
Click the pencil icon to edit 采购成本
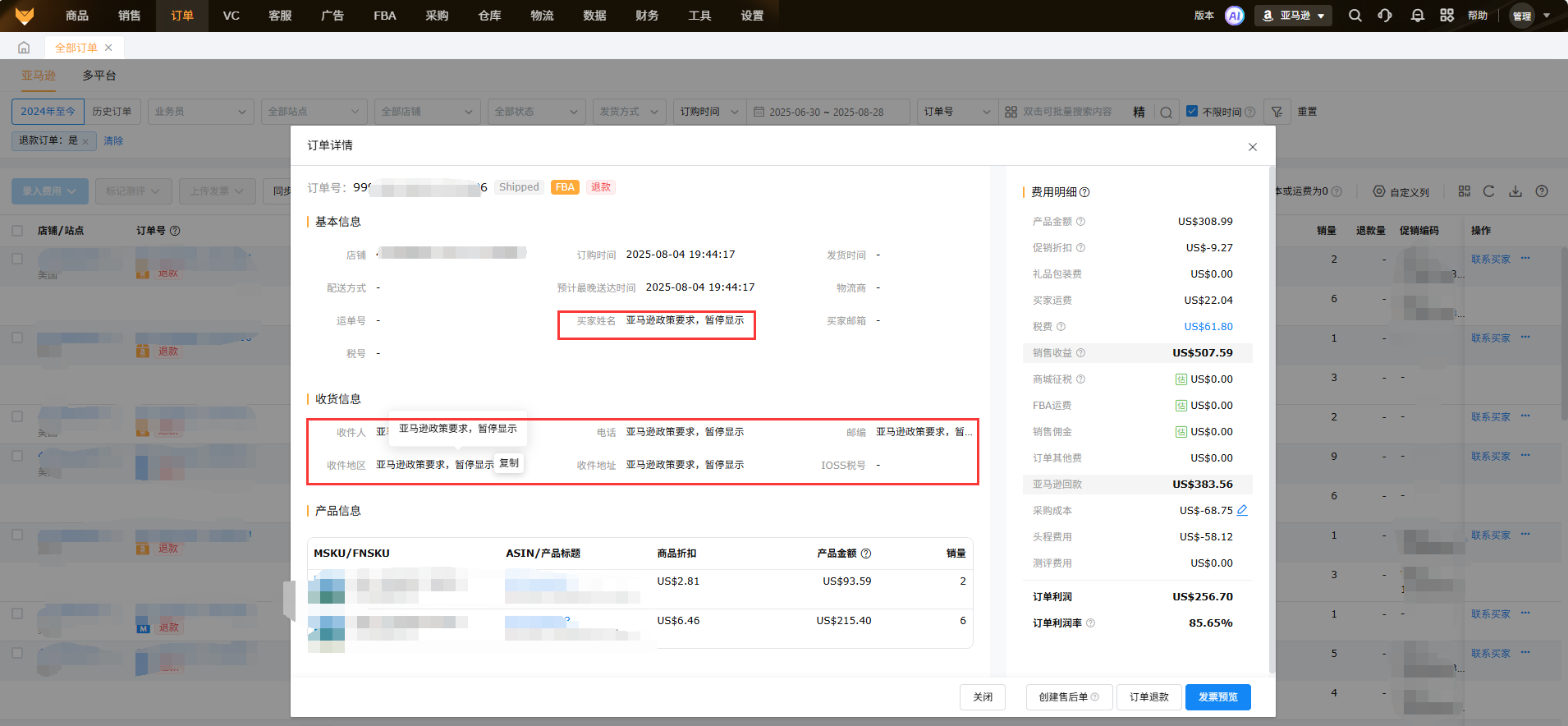tap(1242, 510)
